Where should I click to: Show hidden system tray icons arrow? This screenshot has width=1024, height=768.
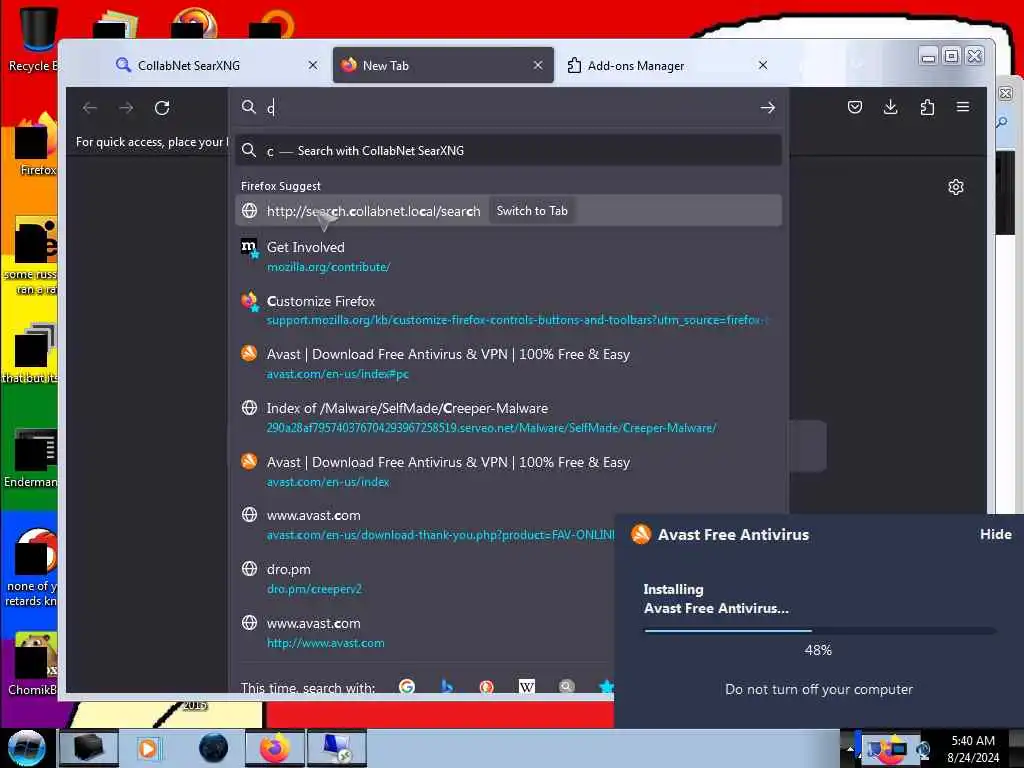(x=850, y=748)
